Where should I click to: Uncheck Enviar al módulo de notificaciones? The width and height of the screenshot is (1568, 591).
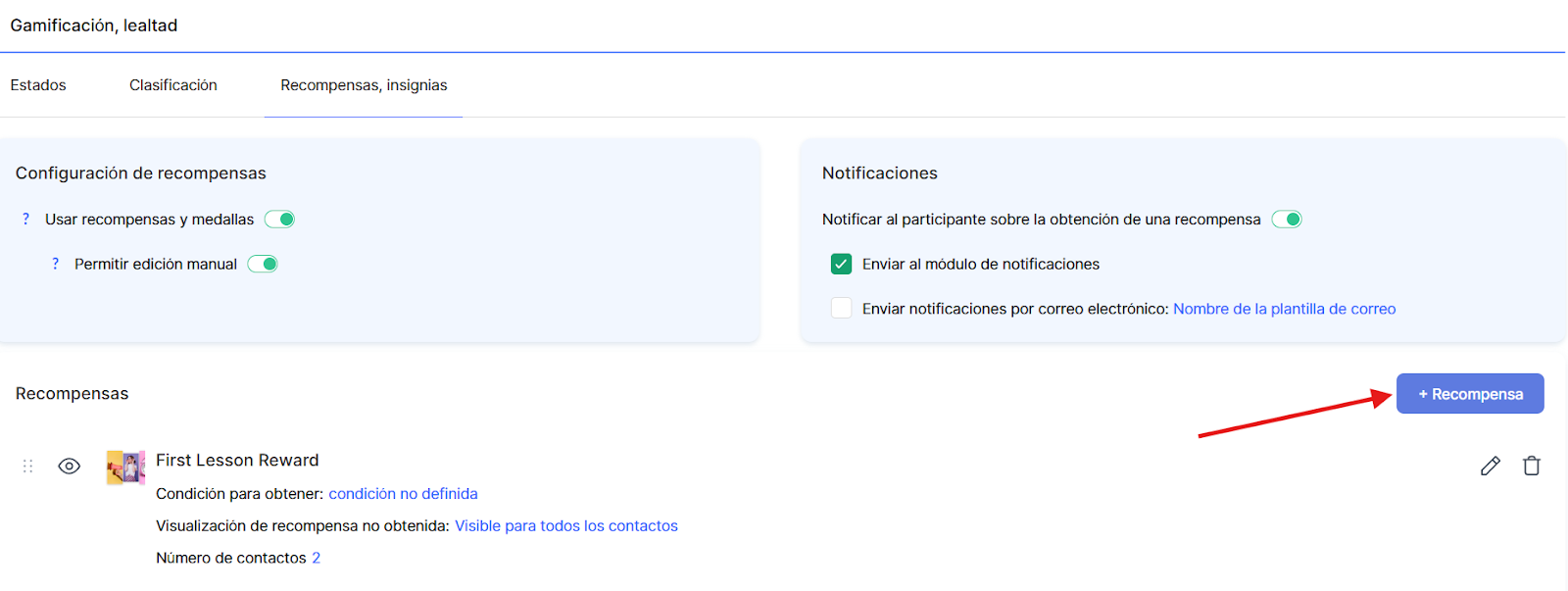841,264
